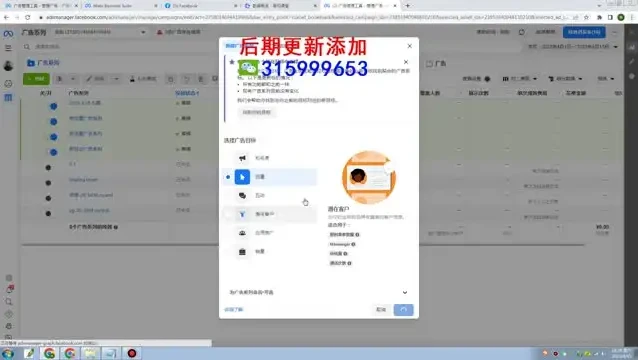This screenshot has height=360, width=638.
Task: Sort by the delivery status column header
Action: [187, 93]
